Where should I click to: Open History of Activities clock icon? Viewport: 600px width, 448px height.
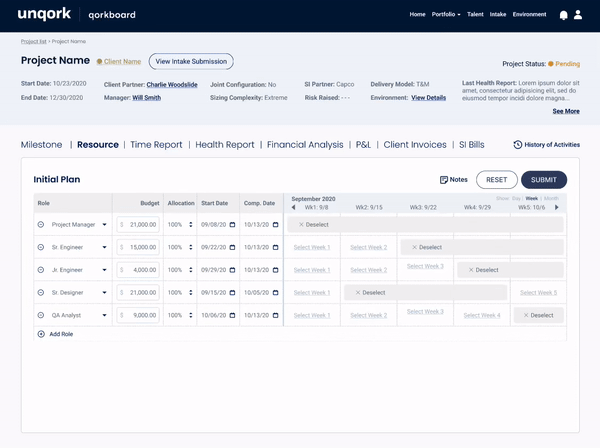(x=517, y=145)
